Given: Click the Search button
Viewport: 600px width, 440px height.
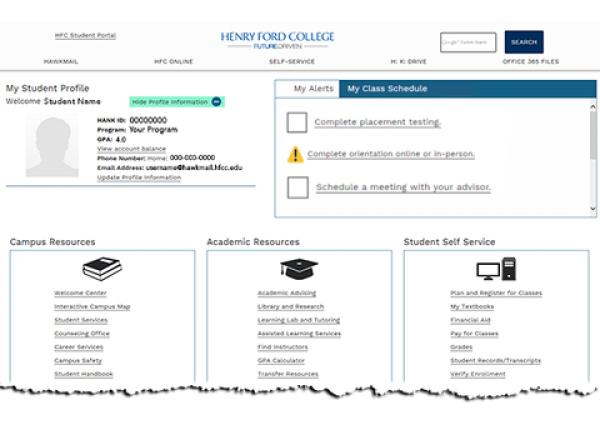Looking at the screenshot, I should tap(524, 42).
